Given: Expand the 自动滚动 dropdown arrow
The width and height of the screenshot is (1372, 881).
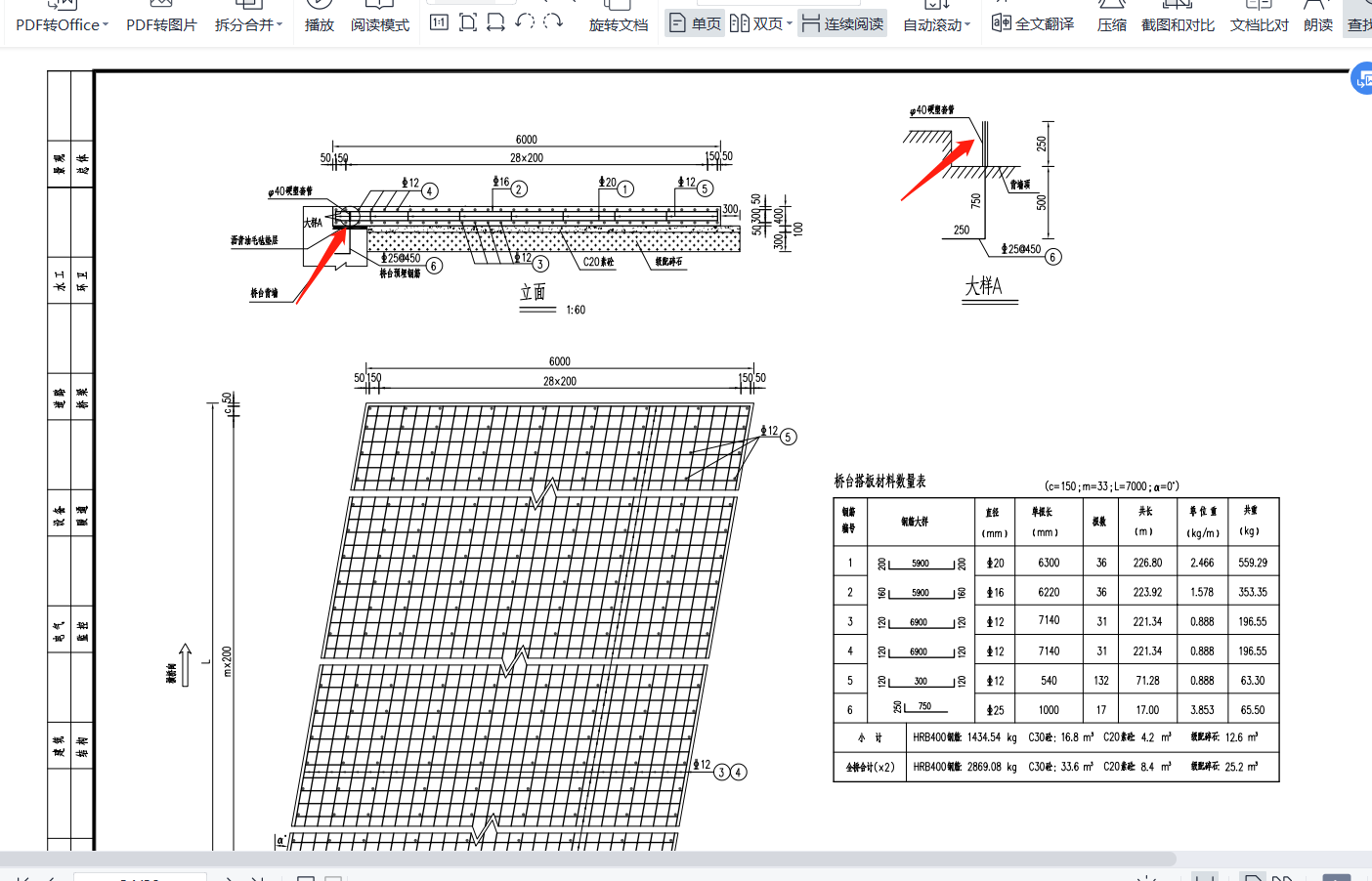Looking at the screenshot, I should point(967,25).
